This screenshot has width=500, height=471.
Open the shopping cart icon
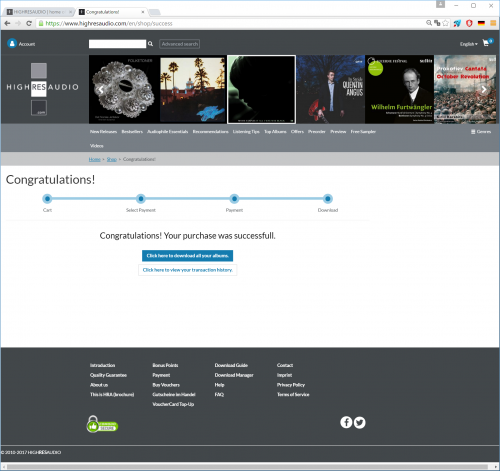click(x=486, y=43)
